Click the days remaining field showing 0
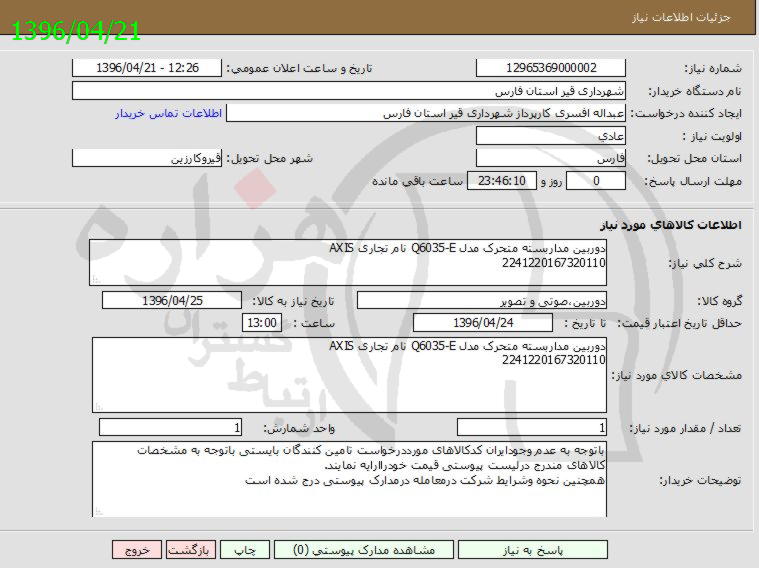 click(596, 181)
